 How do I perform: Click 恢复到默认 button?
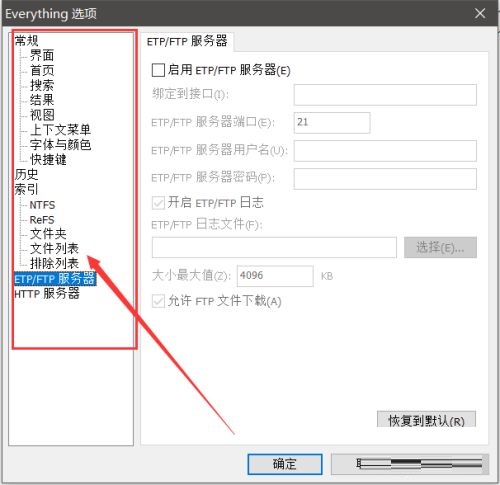[426, 419]
